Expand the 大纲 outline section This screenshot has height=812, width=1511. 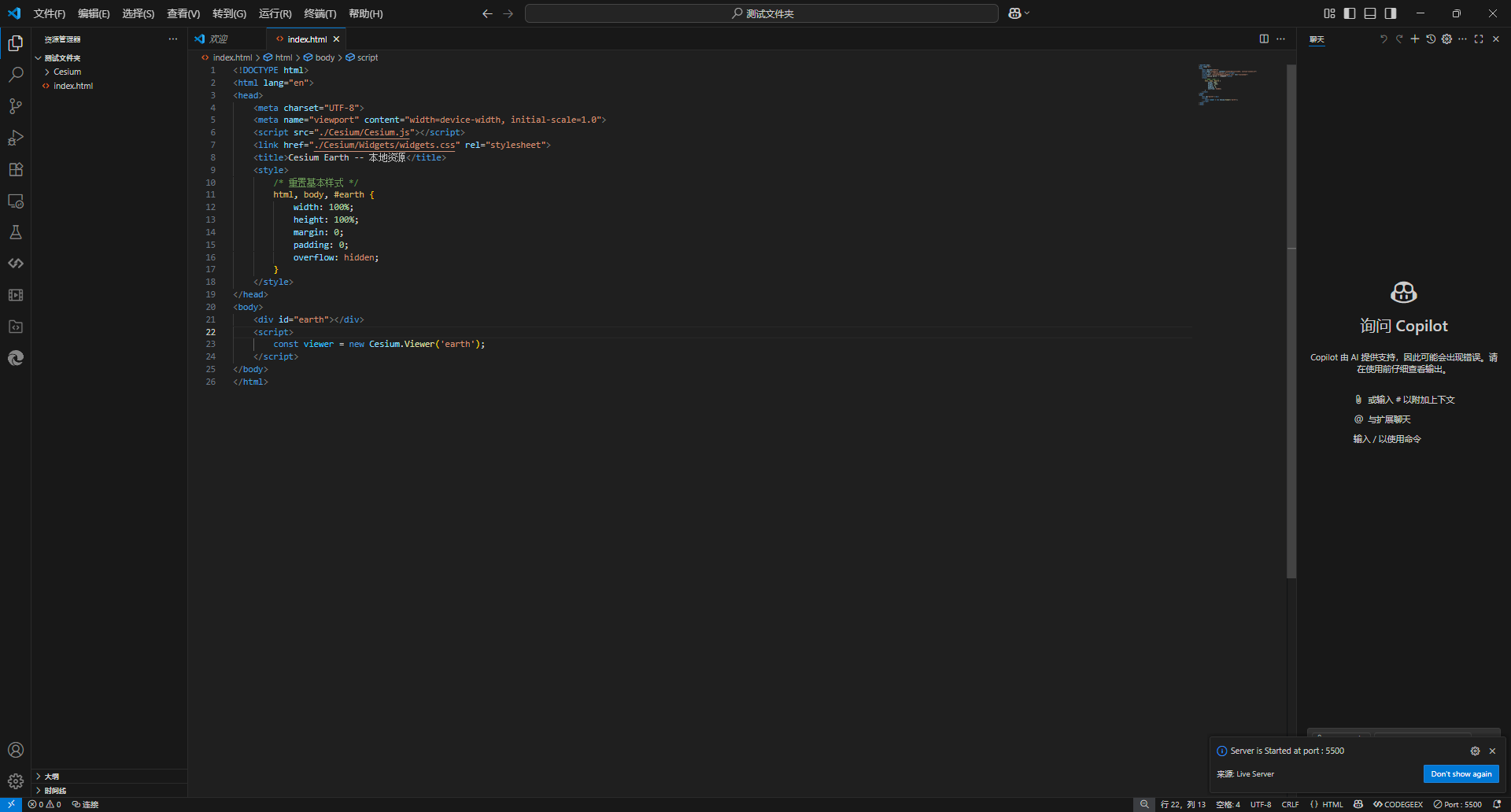[52, 776]
